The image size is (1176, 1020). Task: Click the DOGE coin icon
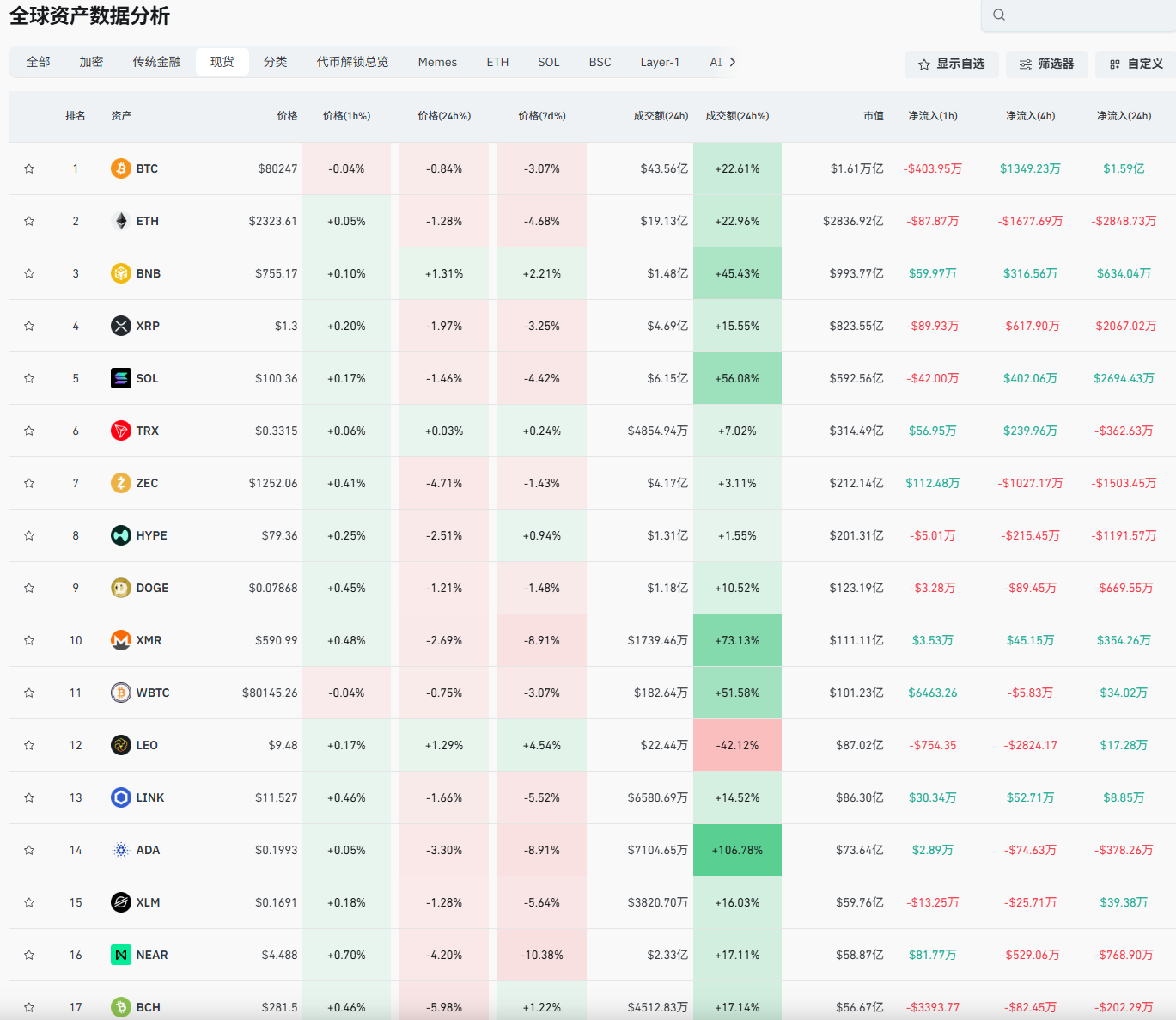121,588
